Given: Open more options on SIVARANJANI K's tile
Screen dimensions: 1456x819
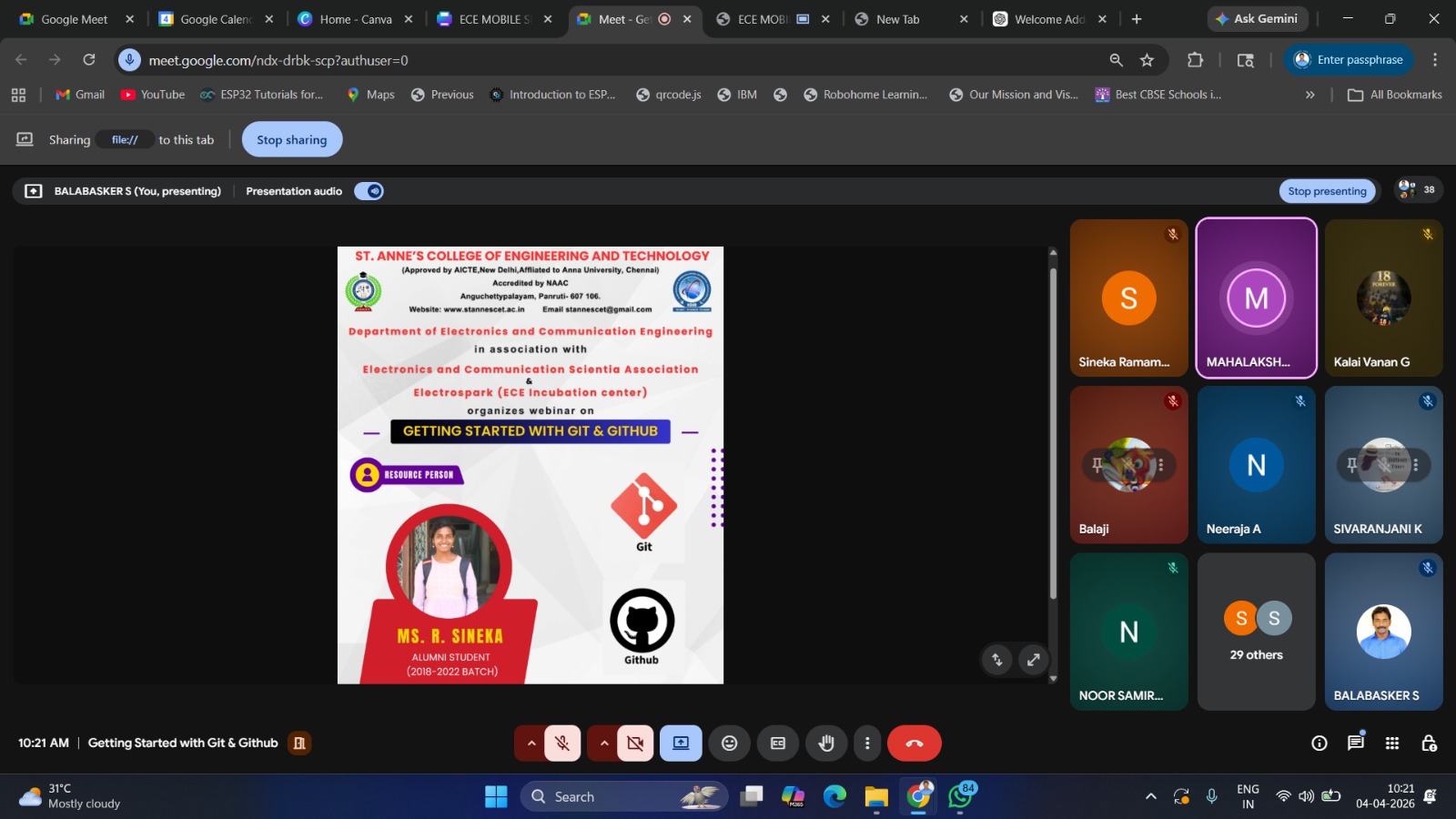Looking at the screenshot, I should [x=1416, y=465].
